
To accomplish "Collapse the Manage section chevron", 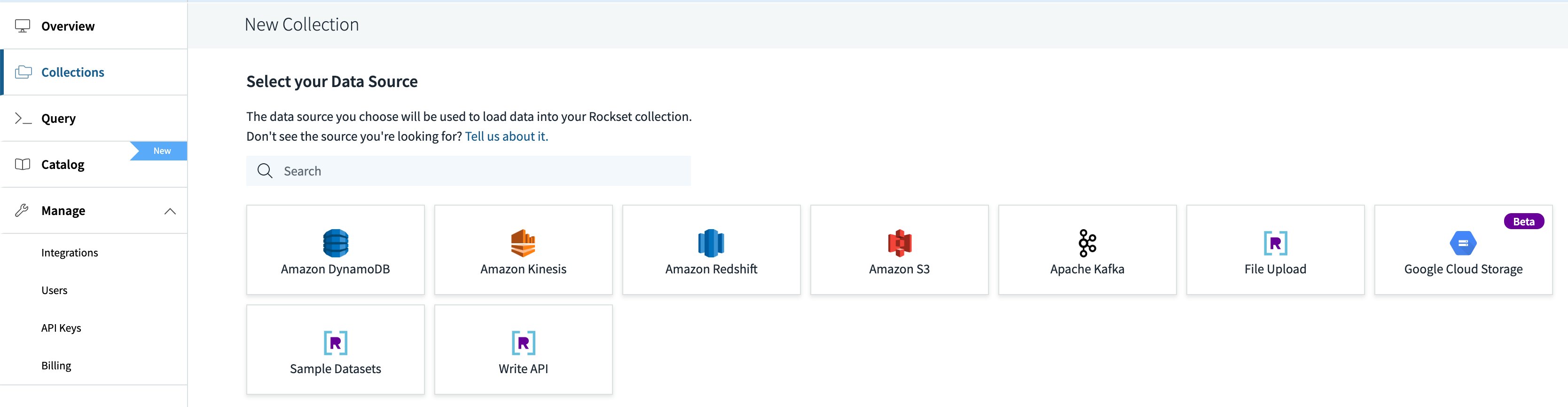I will [x=170, y=211].
